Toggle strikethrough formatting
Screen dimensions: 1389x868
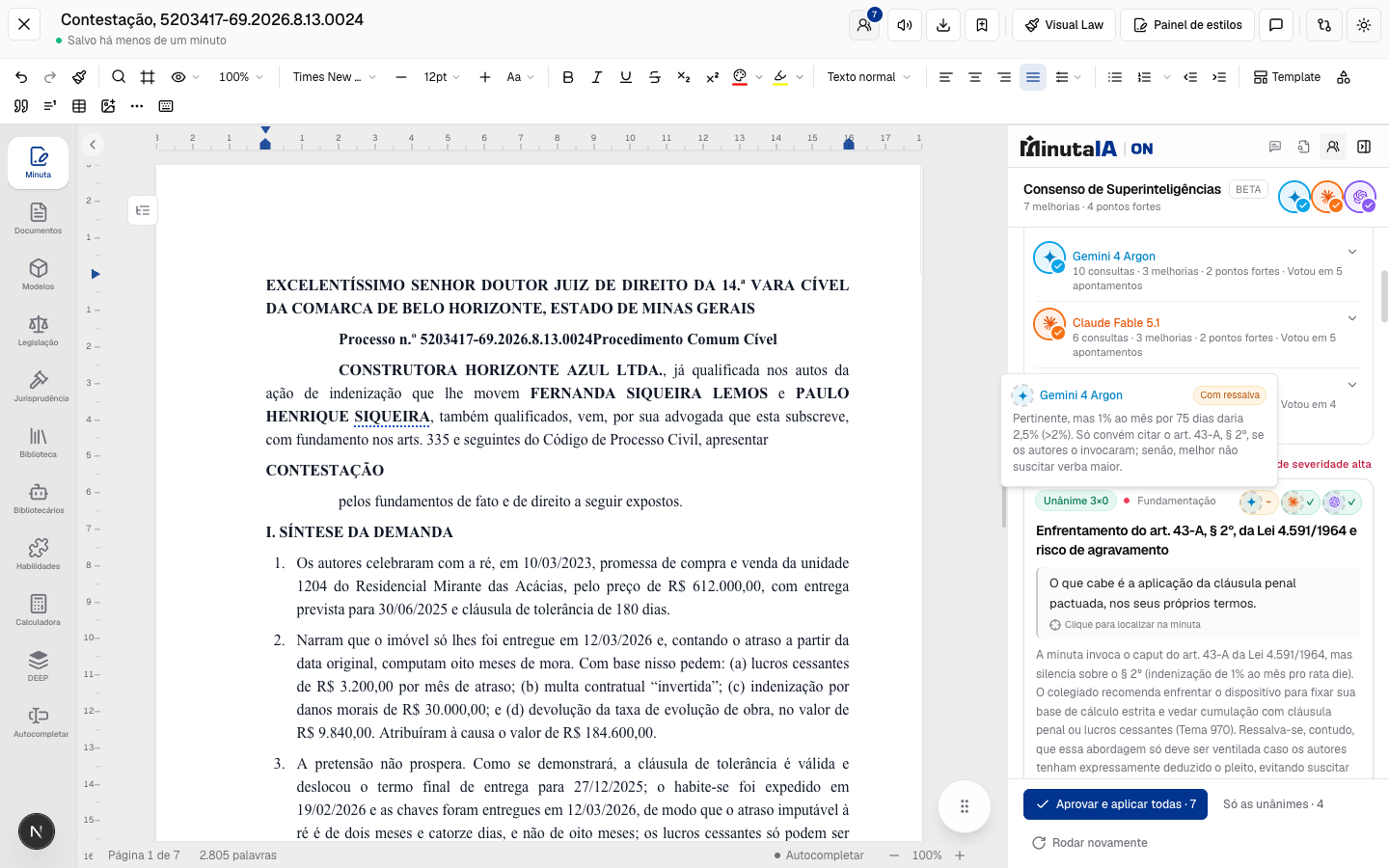(x=655, y=77)
